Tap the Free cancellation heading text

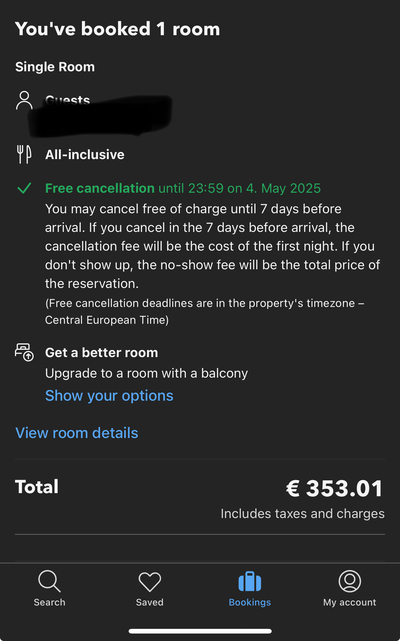(x=100, y=188)
